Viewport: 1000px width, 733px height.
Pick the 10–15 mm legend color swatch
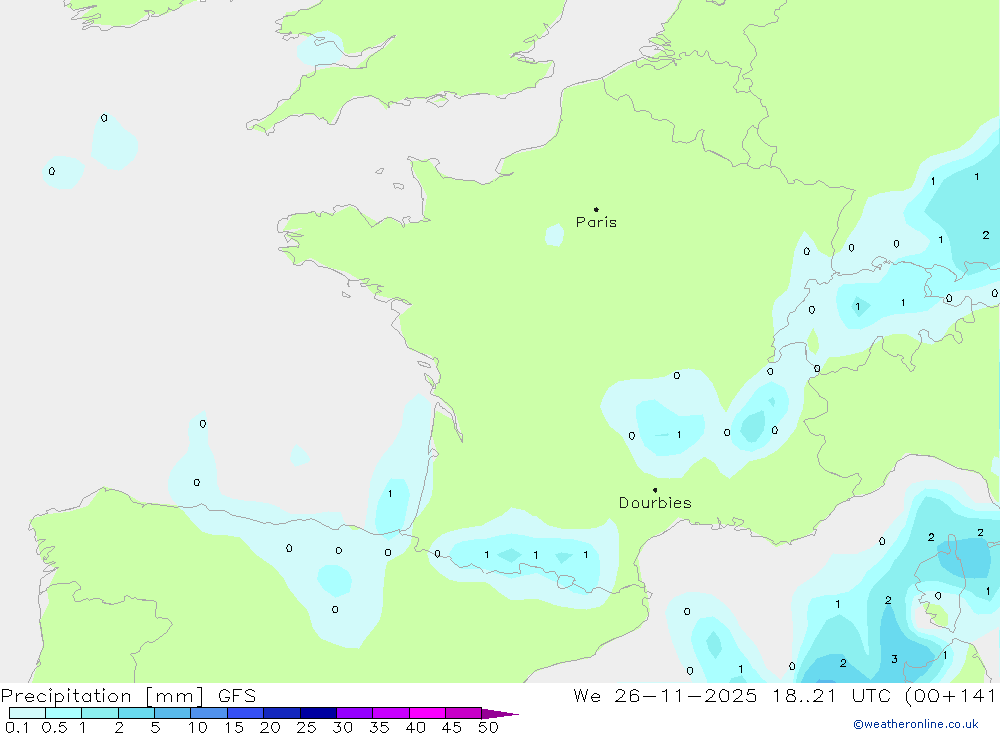coord(209,713)
